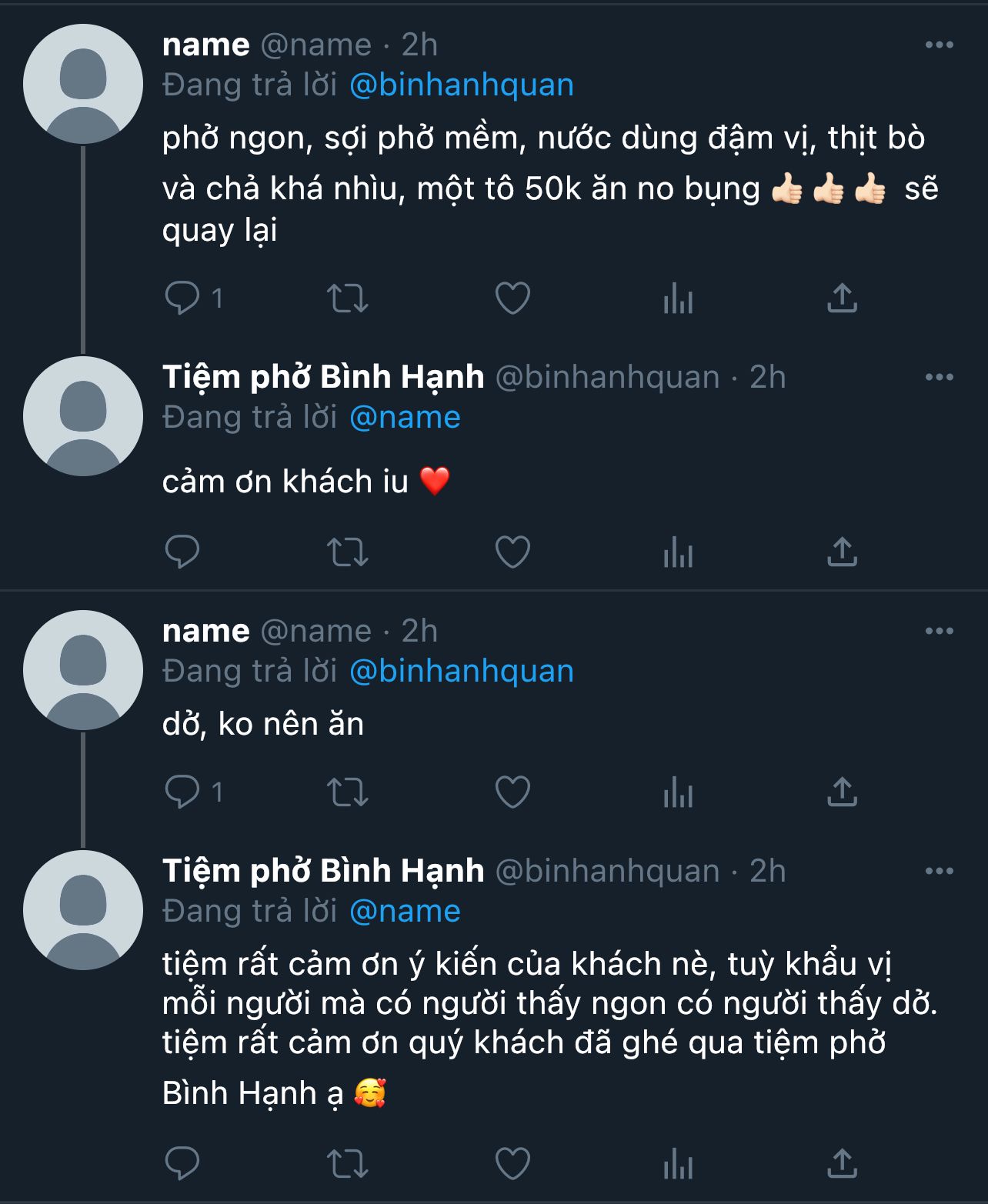988x1204 pixels.
Task: Reply to the 'cảm ơn khách iu' tweet
Action: [x=182, y=552]
